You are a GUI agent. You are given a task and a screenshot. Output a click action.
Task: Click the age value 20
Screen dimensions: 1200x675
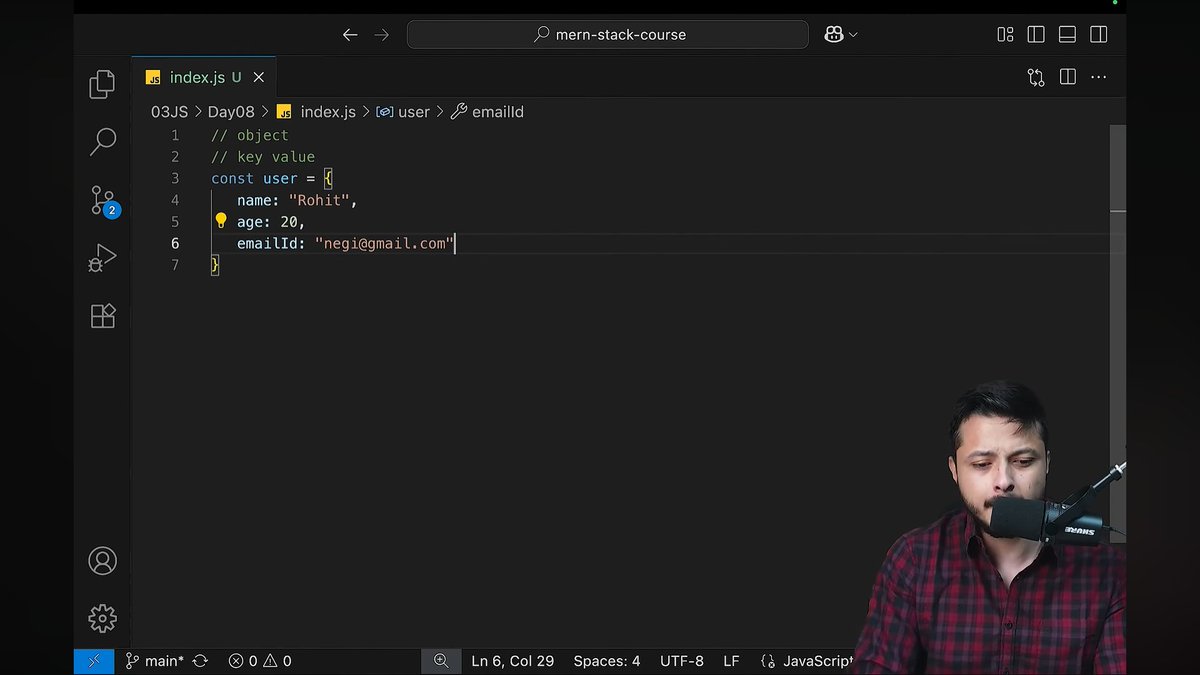(x=289, y=222)
